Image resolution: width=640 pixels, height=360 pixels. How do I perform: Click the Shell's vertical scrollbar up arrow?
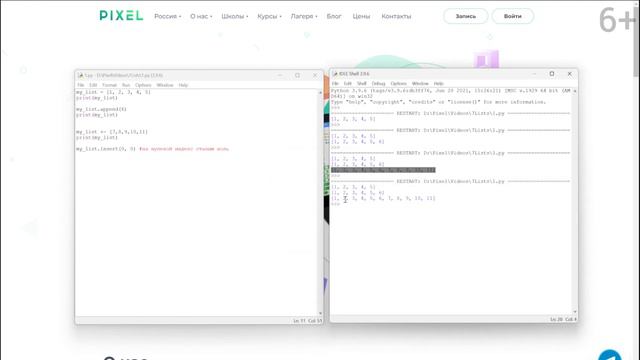pyautogui.click(x=575, y=91)
